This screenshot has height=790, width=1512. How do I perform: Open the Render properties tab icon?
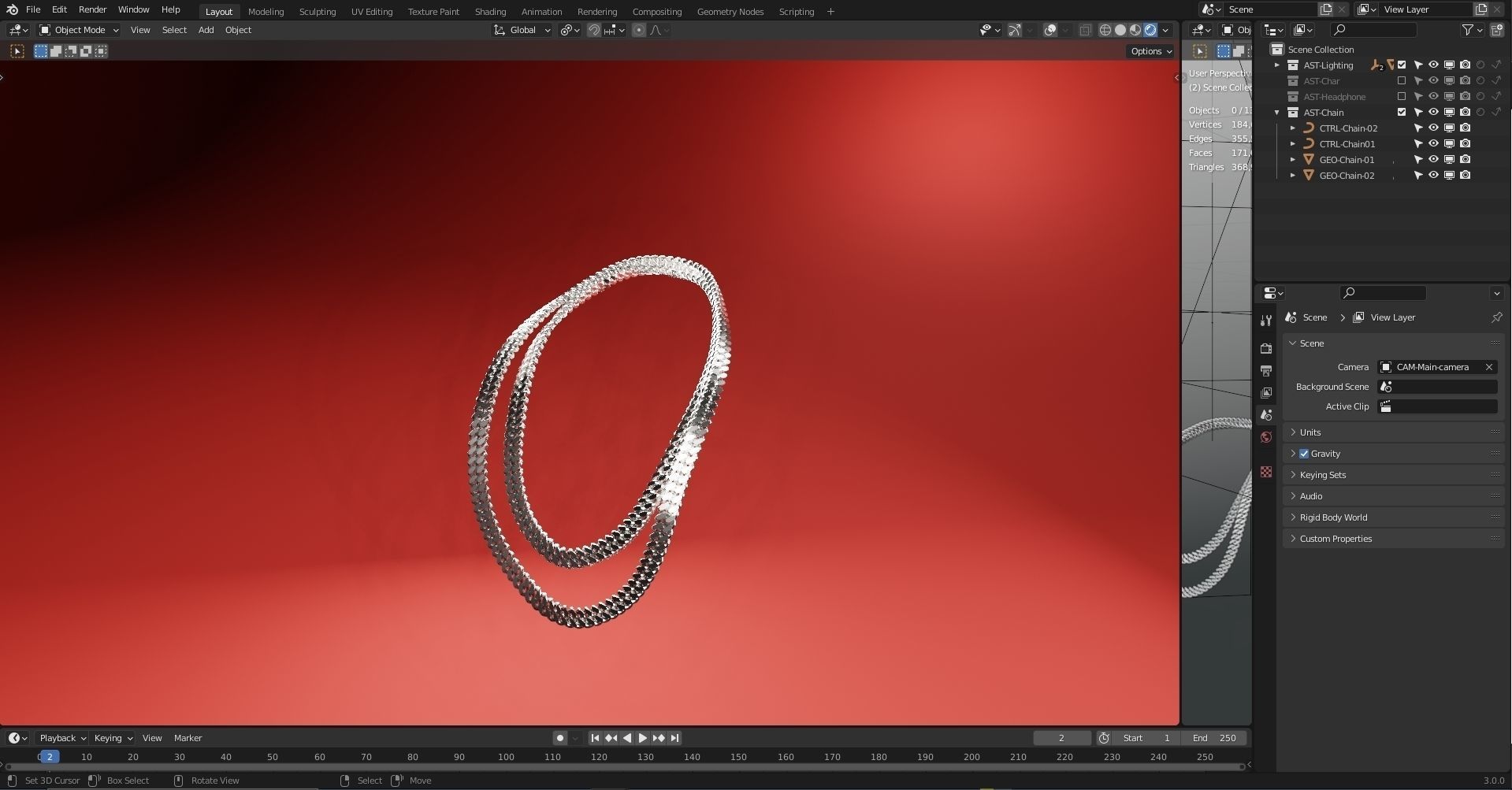(1266, 348)
